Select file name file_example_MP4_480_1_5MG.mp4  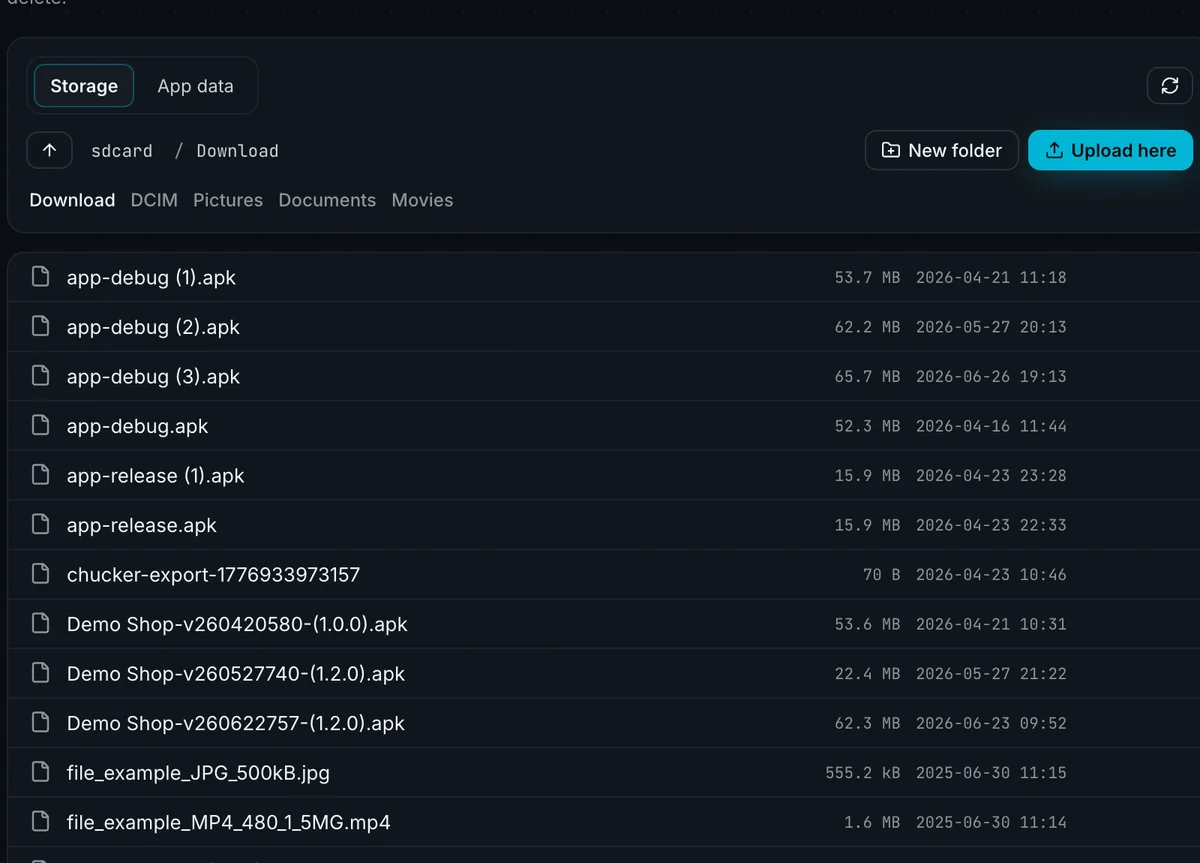229,822
